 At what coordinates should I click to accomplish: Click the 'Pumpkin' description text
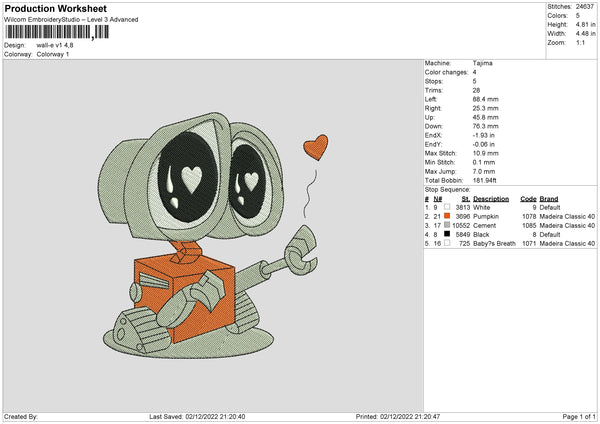(x=486, y=217)
